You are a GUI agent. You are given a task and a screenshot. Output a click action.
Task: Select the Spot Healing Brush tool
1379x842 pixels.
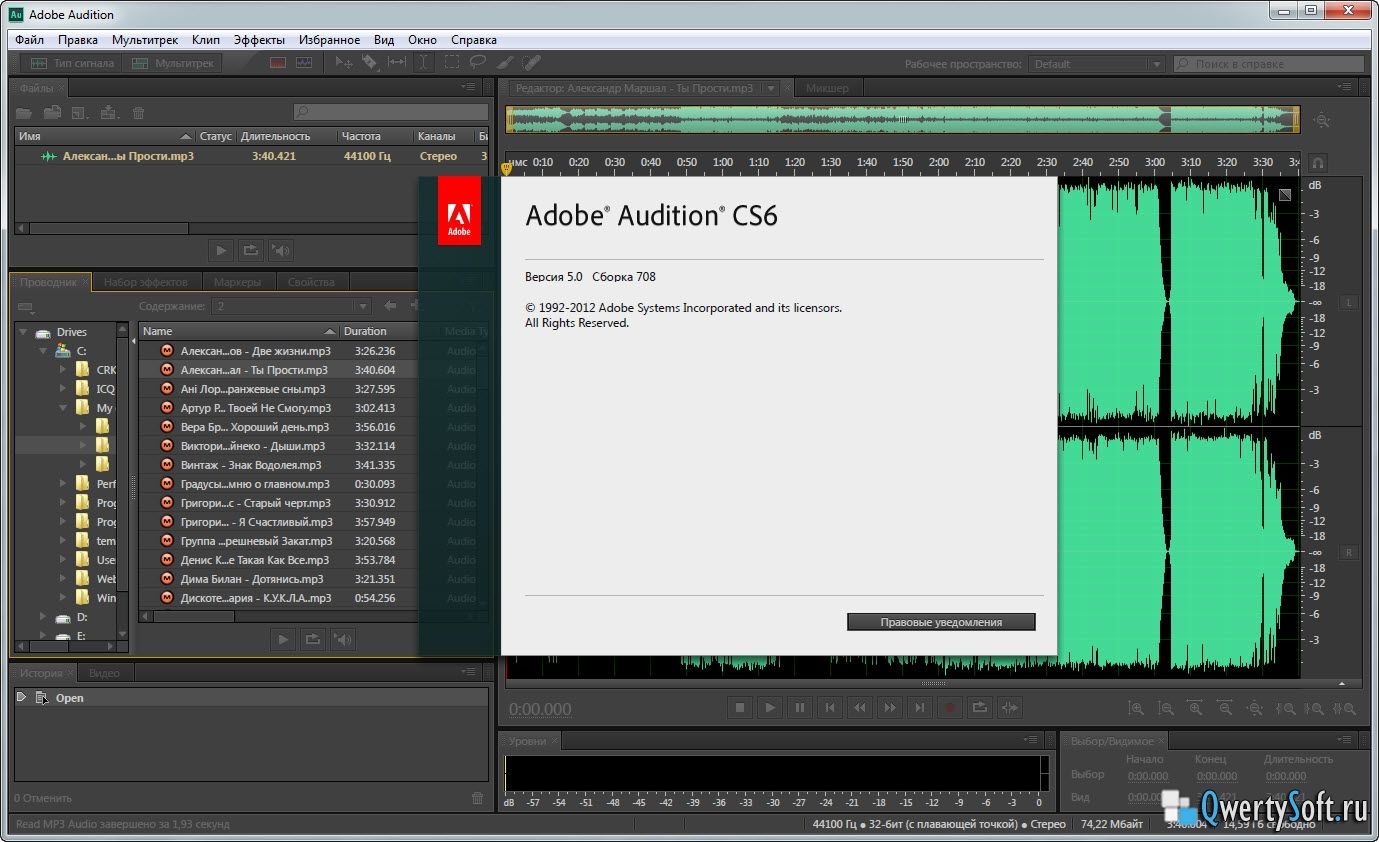tap(531, 63)
